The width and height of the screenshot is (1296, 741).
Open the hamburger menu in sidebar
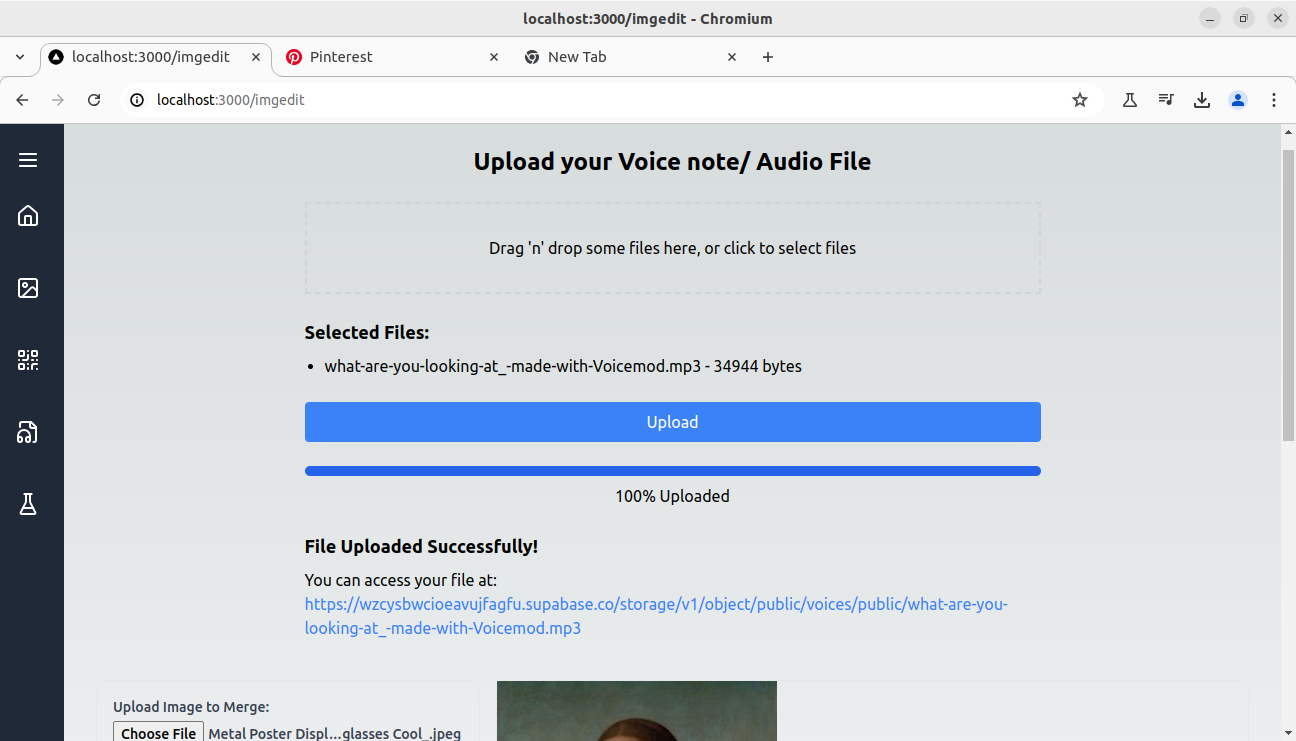[28, 160]
